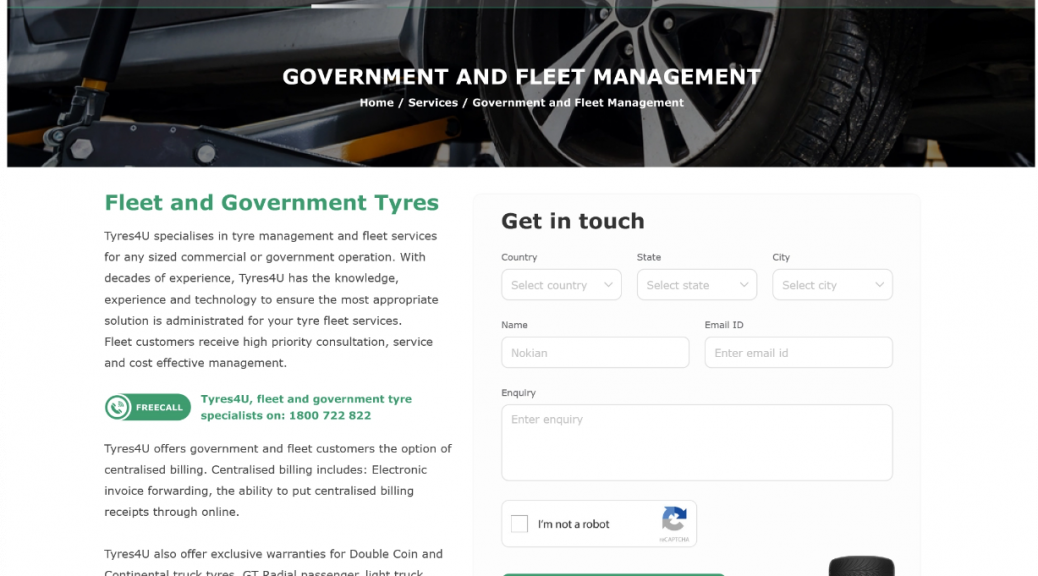Open the Services breadcrumb link
This screenshot has height=576, width=1038.
433,103
